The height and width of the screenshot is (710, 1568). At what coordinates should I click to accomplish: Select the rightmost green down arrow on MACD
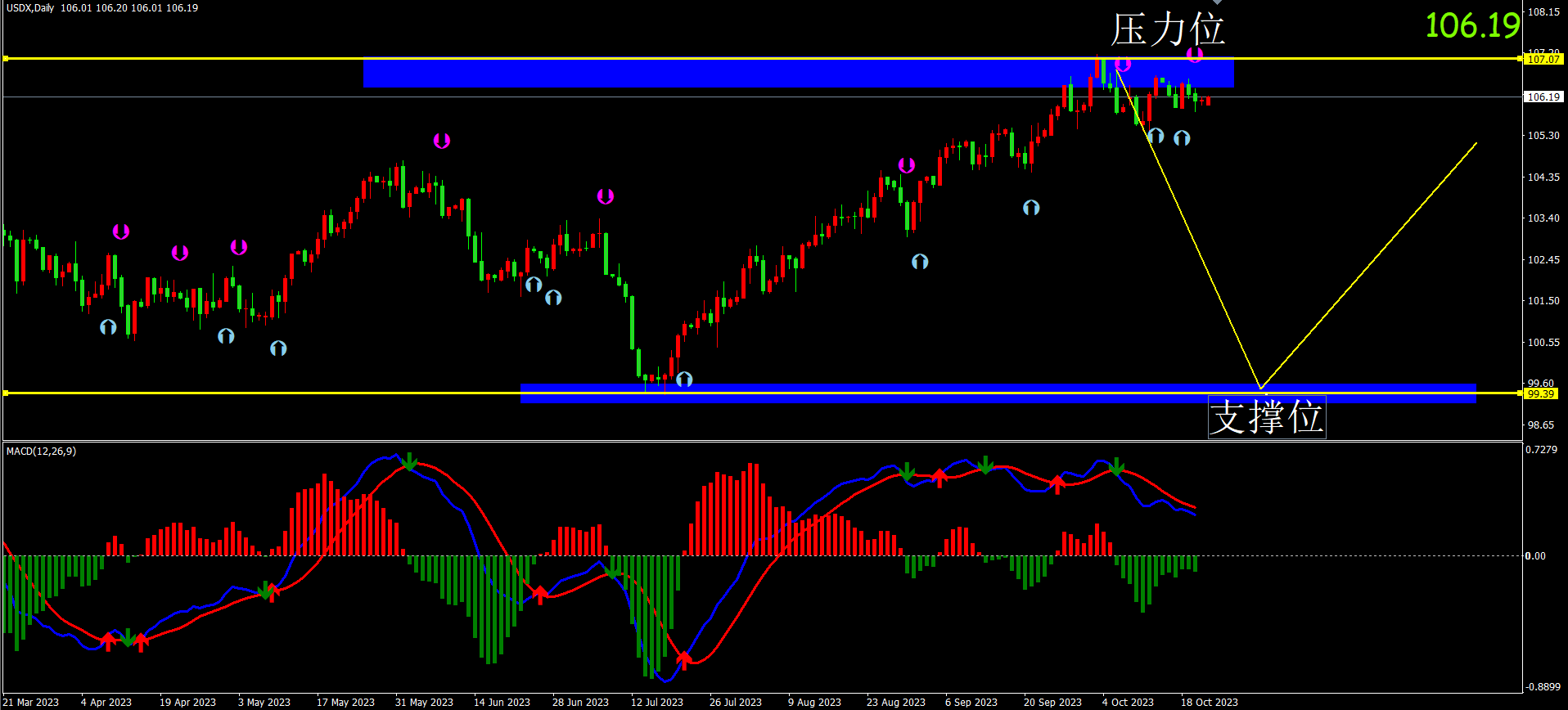[x=1117, y=466]
